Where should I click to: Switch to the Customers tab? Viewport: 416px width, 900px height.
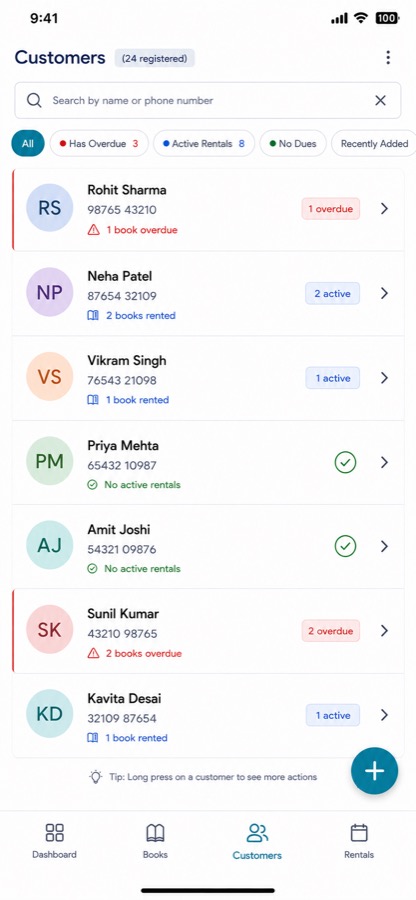click(x=257, y=841)
